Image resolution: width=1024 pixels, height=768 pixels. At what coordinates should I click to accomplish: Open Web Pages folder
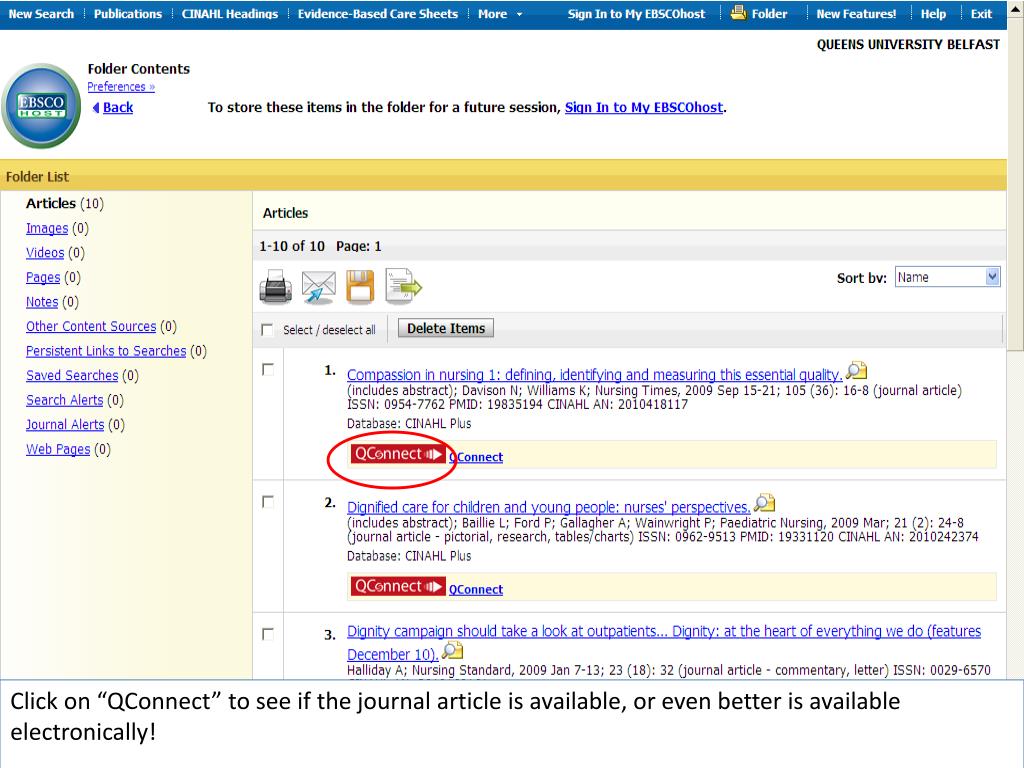pos(58,449)
